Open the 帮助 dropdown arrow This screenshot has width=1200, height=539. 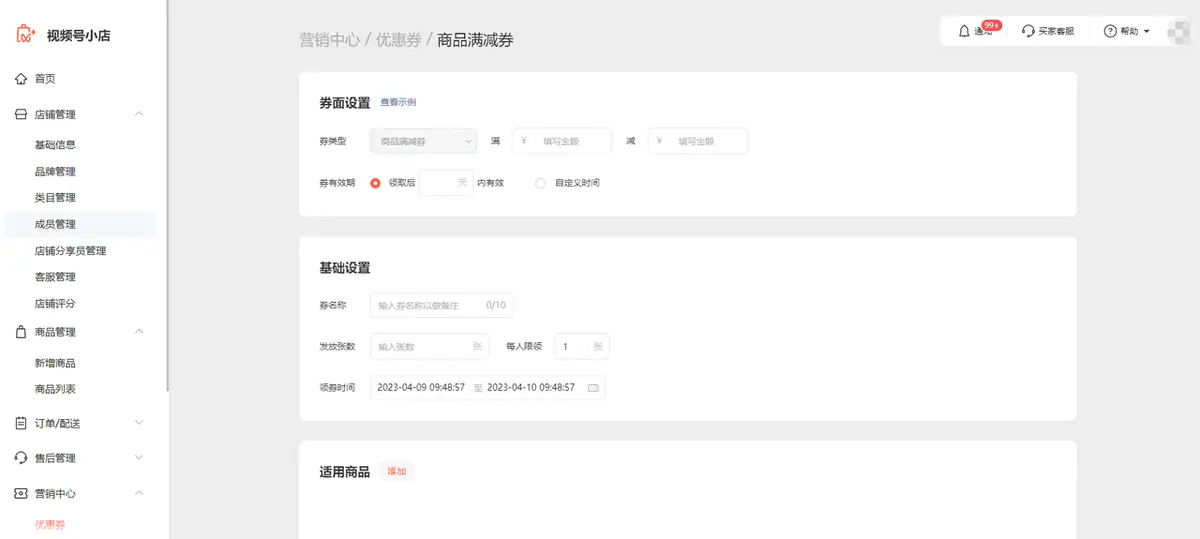click(1147, 31)
